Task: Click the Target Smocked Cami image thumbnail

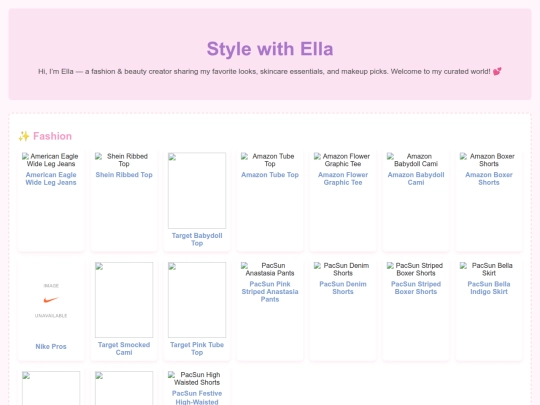Action: [124, 300]
